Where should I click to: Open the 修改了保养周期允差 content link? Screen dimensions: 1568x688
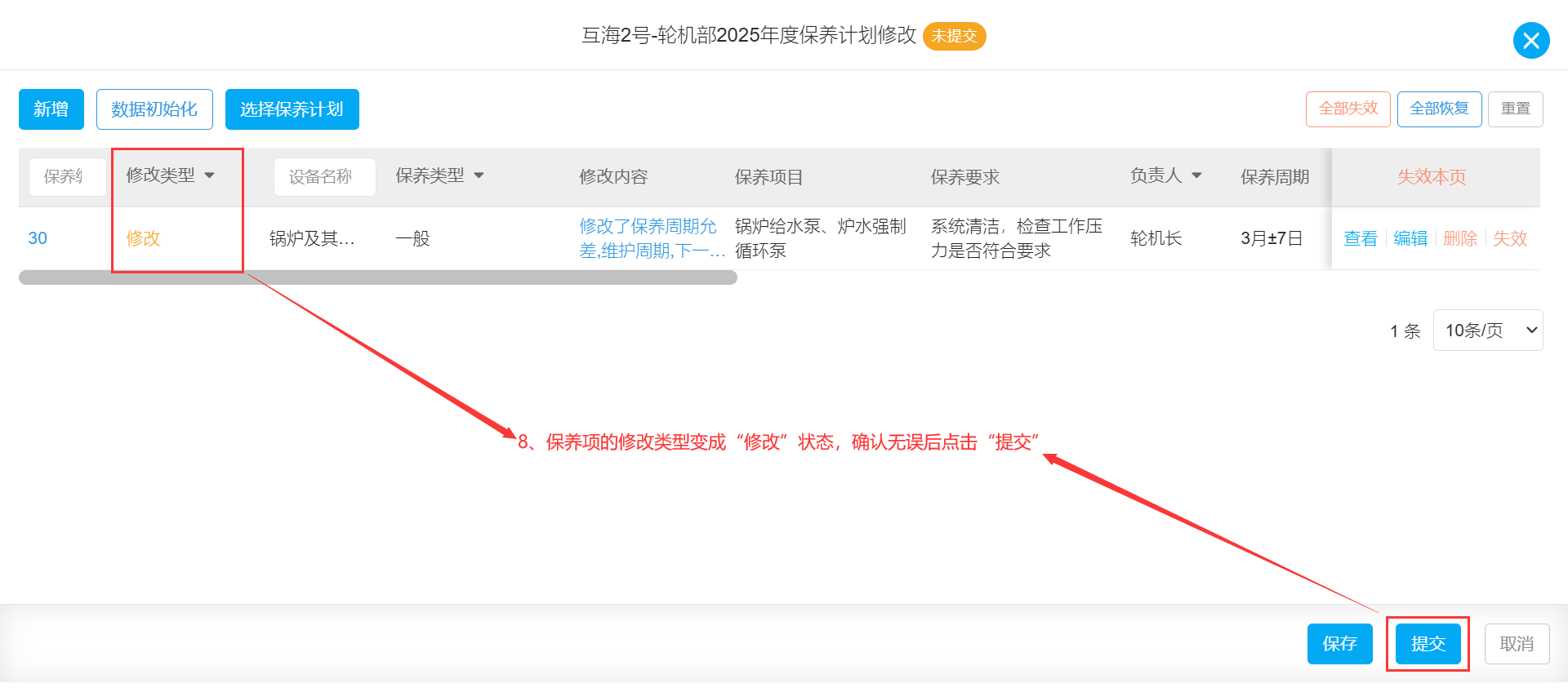pos(652,238)
